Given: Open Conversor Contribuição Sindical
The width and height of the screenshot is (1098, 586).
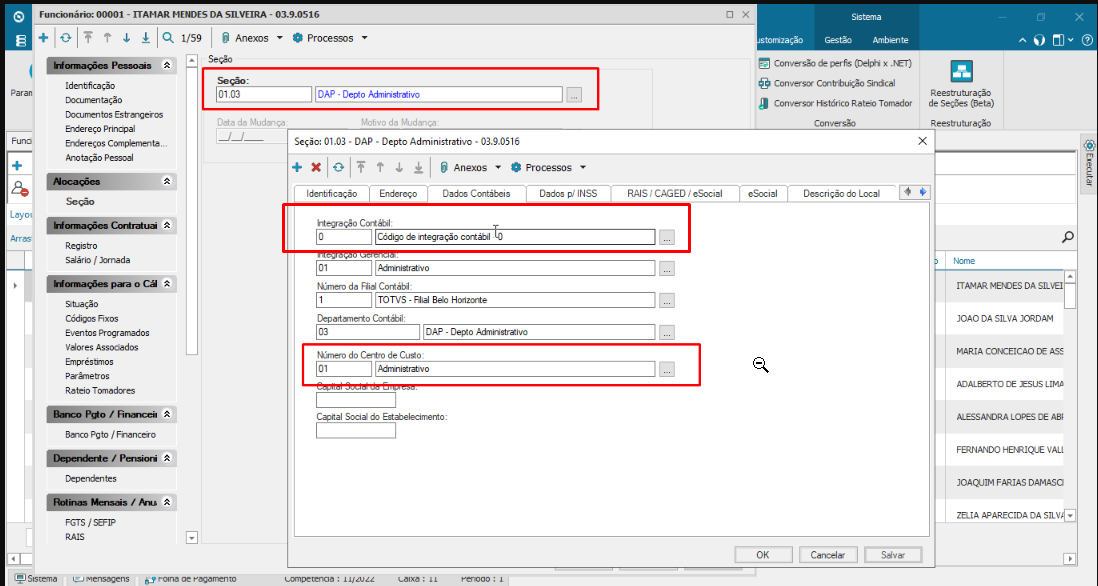Looking at the screenshot, I should click(827, 83).
